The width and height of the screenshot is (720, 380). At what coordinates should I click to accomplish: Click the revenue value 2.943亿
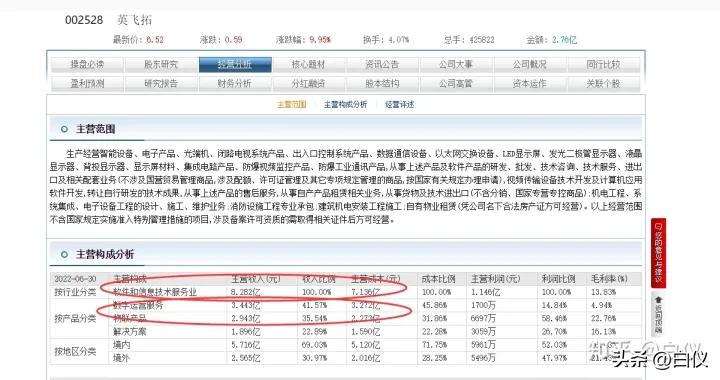(x=245, y=319)
